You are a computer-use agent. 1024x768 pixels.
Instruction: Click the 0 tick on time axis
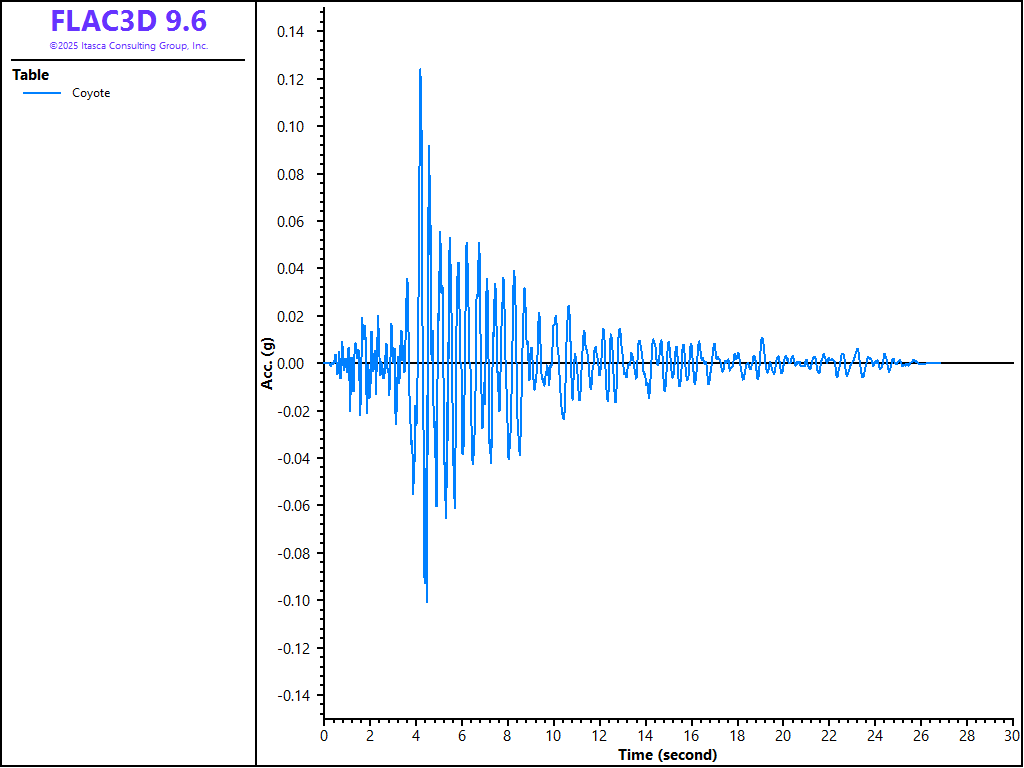324,736
